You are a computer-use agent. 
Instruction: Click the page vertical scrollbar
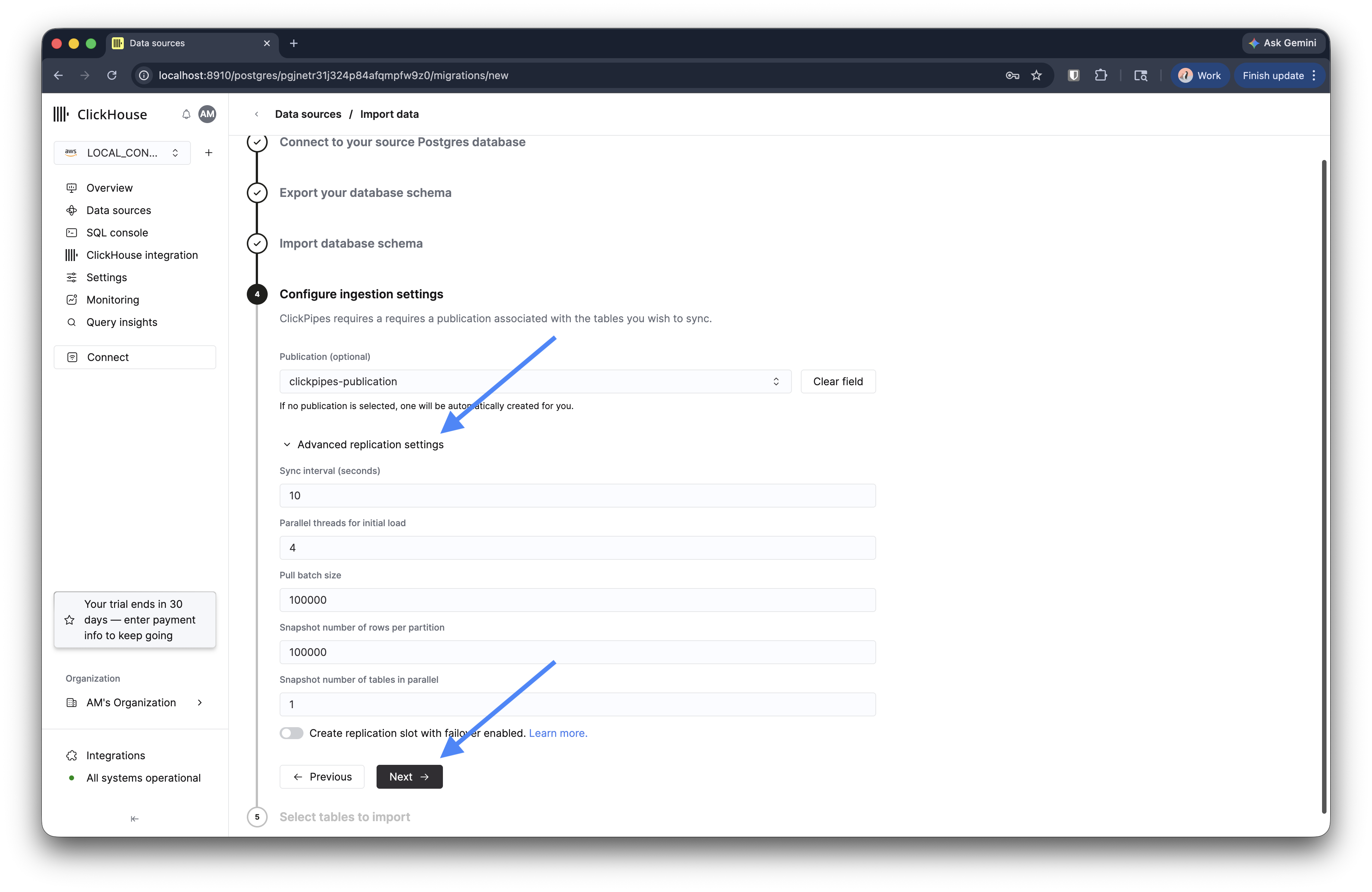(x=1324, y=487)
